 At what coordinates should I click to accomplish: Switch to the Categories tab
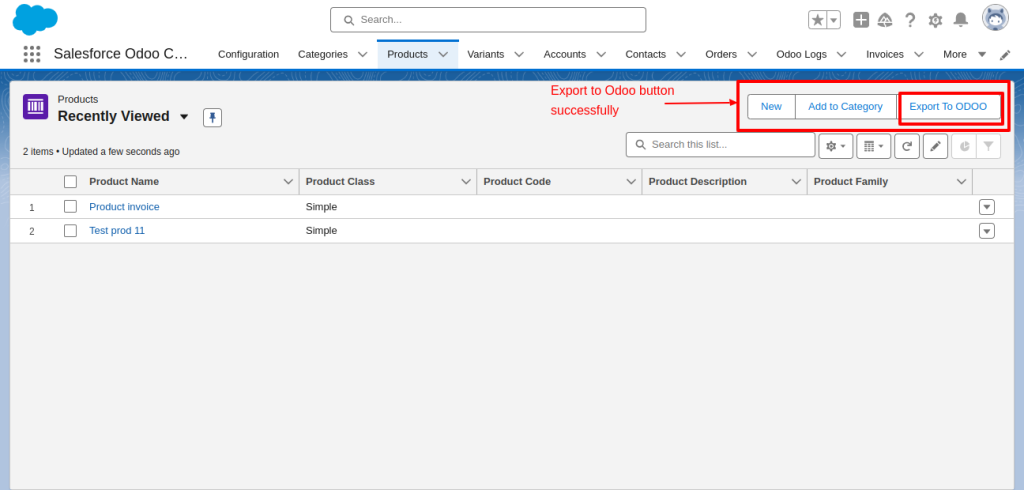point(323,54)
